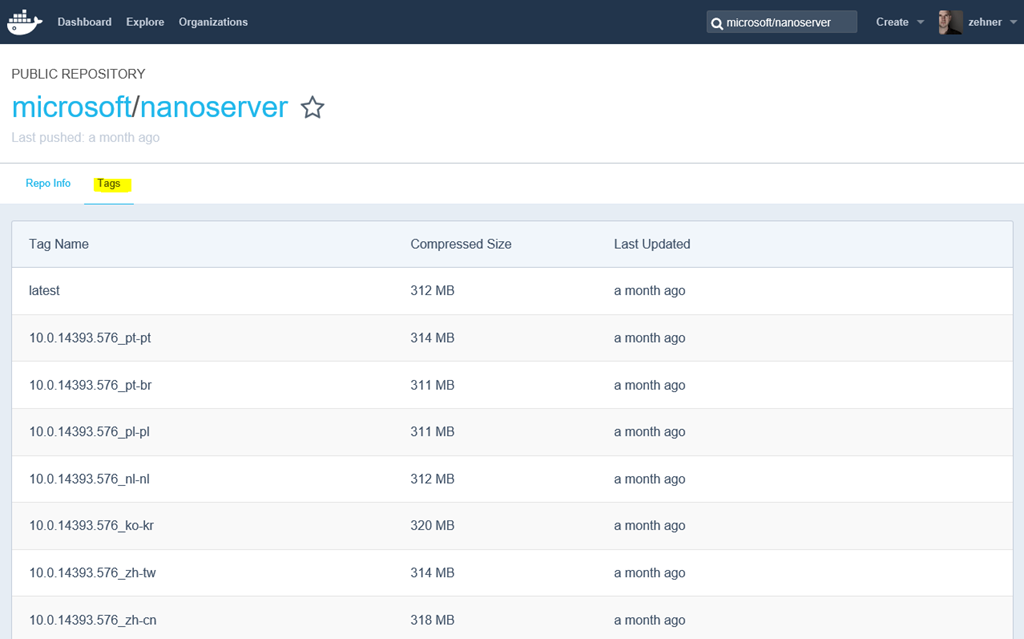Open the zehner account dropdown arrow
This screenshot has width=1024, height=639.
tap(1013, 22)
